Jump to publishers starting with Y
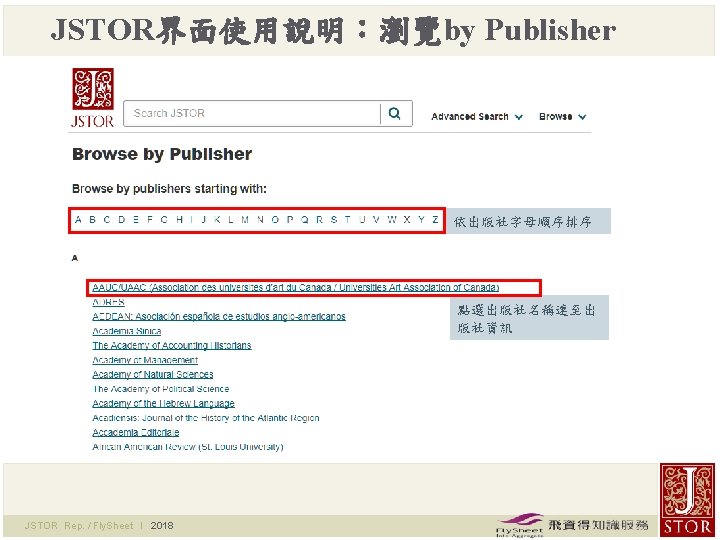Image resolution: width=720 pixels, height=540 pixels. click(421, 220)
